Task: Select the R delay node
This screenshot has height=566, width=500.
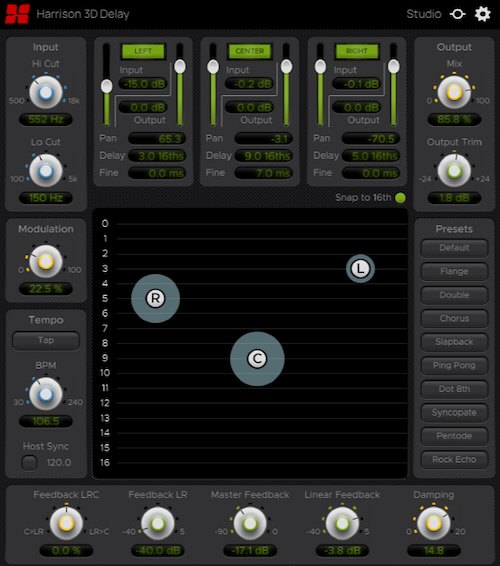Action: [155, 298]
